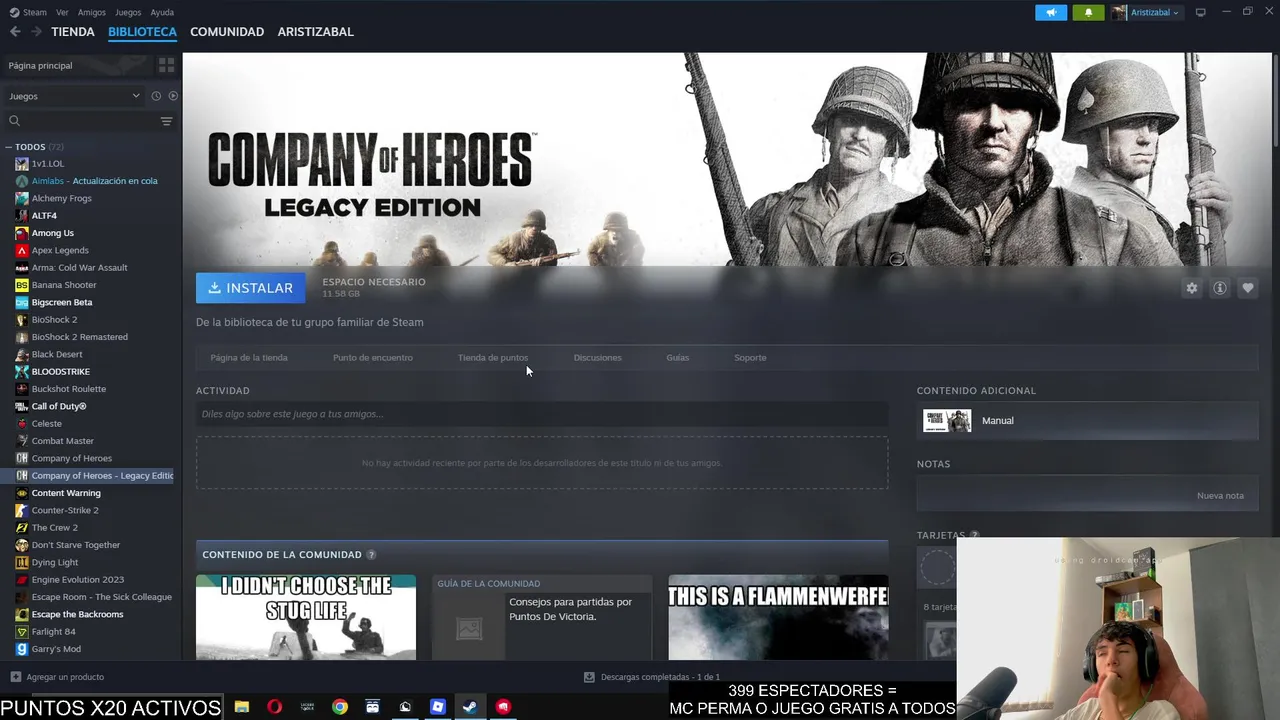Viewport: 1280px width, 720px height.
Task: Open game settings gear icon
Action: coord(1191,288)
